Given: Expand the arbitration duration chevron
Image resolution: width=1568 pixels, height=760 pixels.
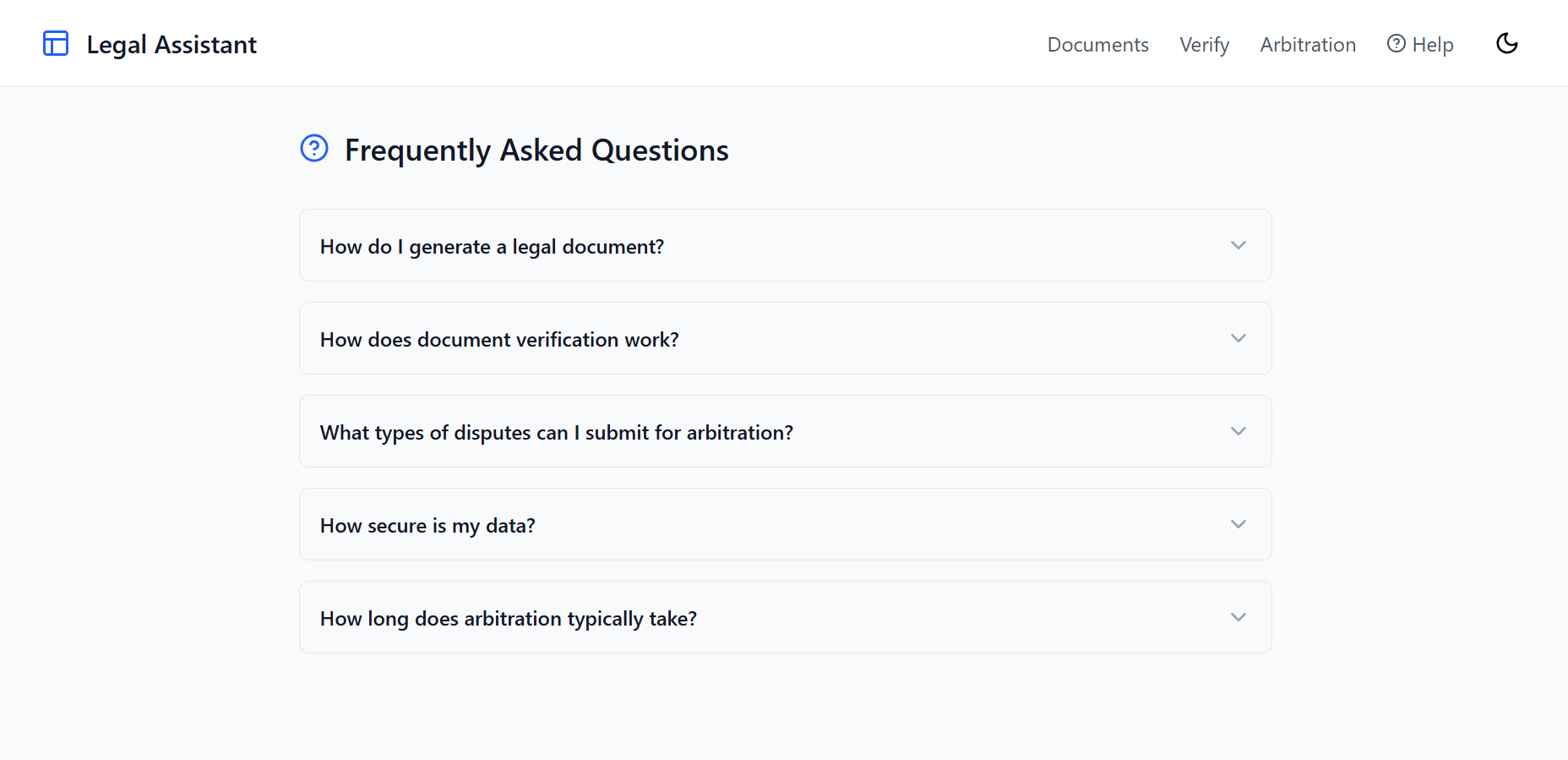Looking at the screenshot, I should point(1239,617).
